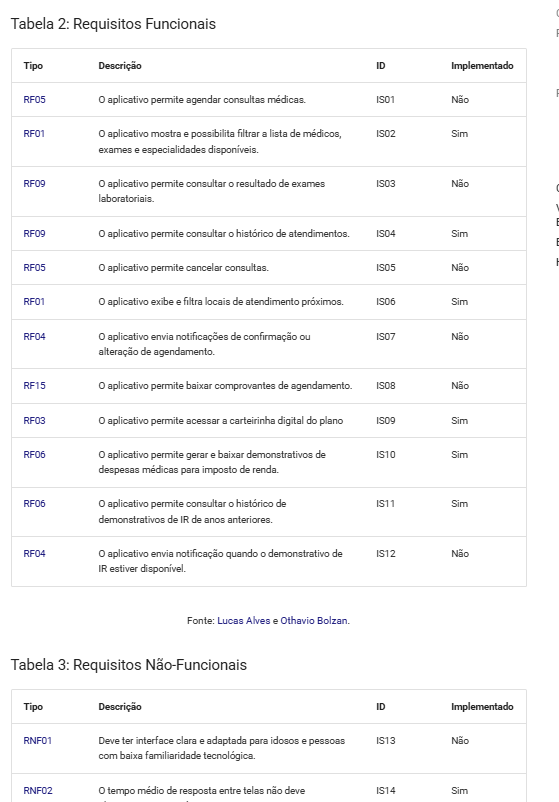The height and width of the screenshot is (802, 559).
Task: Click the RNF01 requirement link
Action: (x=38, y=741)
